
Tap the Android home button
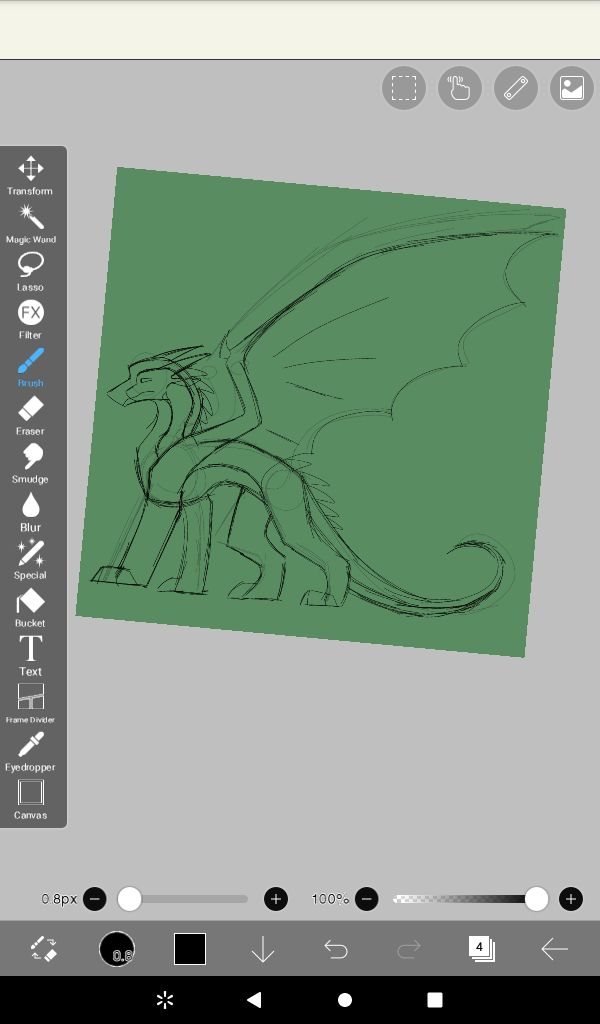point(345,1000)
